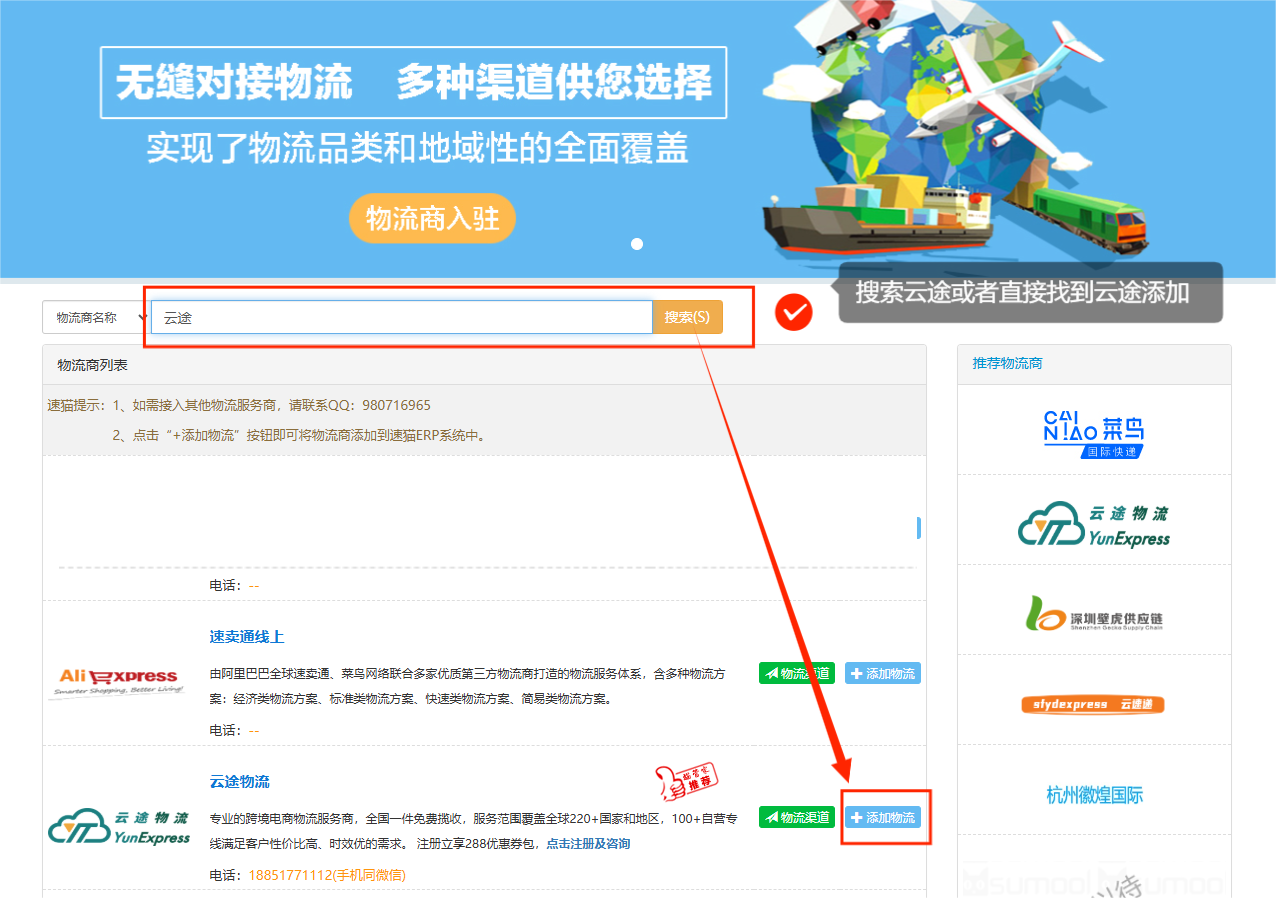This screenshot has width=1276, height=898.
Task: Open the 点击注册及咨询 link
Action: pos(588,843)
